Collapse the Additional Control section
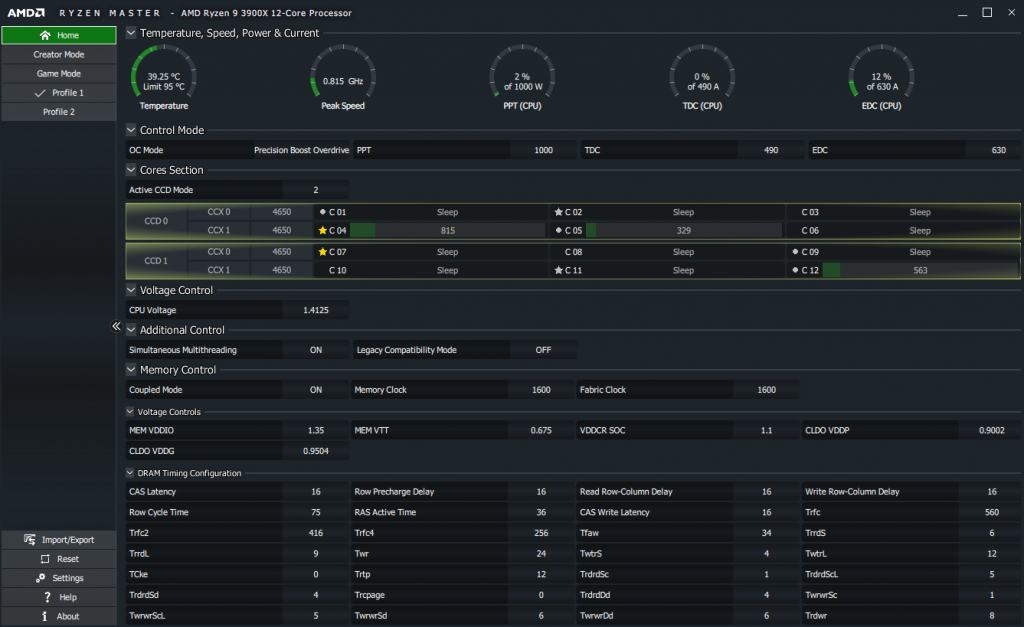 coord(131,330)
